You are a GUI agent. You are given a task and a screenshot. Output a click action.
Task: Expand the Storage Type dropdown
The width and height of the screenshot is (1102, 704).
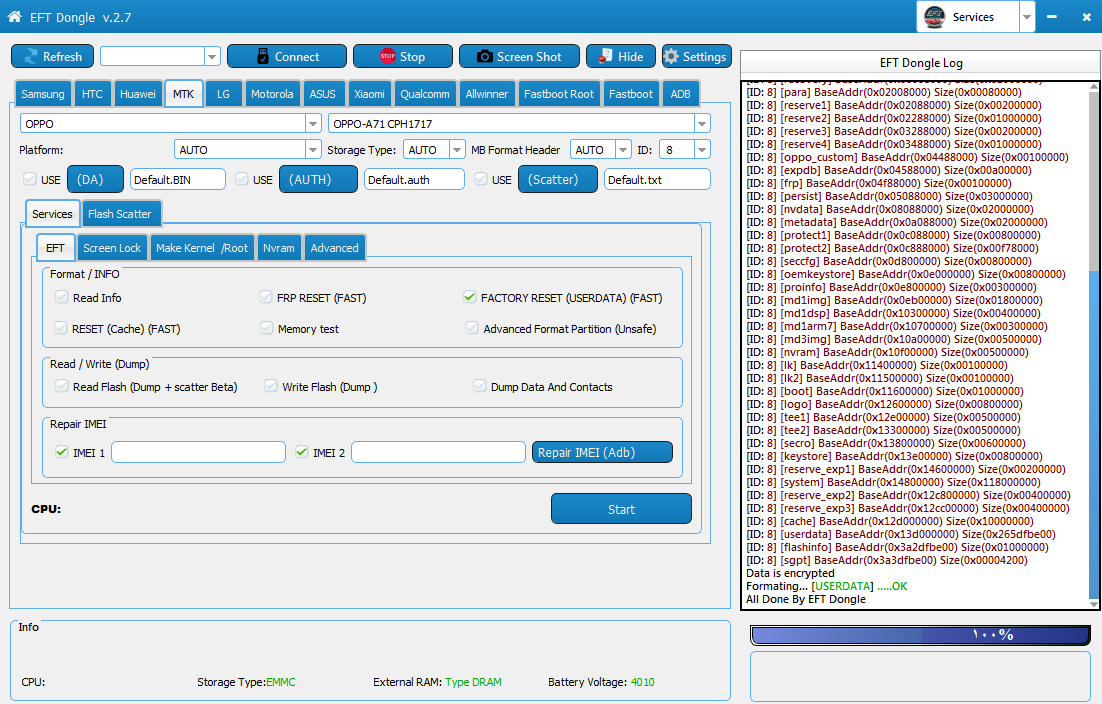click(457, 150)
